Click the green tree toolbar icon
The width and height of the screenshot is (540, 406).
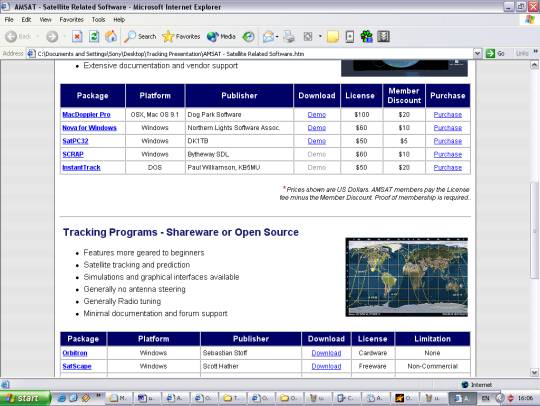coord(366,37)
